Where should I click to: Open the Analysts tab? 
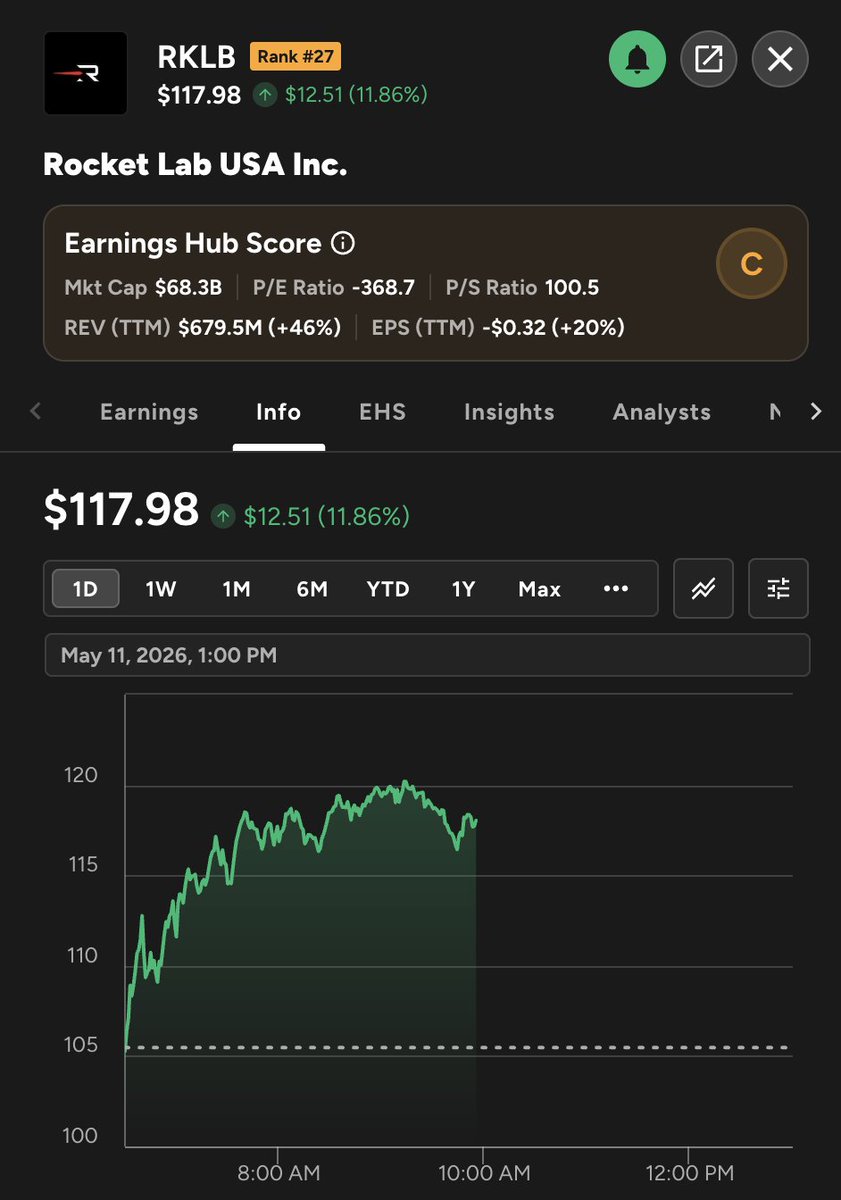[662, 412]
